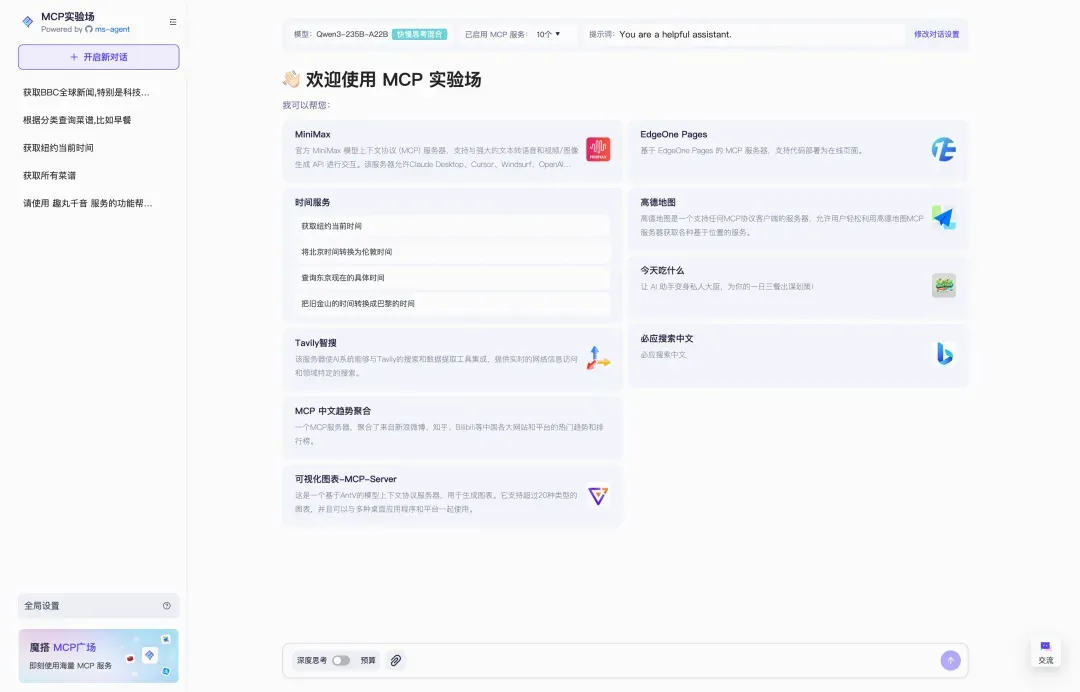The height and width of the screenshot is (692, 1080).
Task: Click the Tavily智搜 arrows logo icon
Action: 598,358
